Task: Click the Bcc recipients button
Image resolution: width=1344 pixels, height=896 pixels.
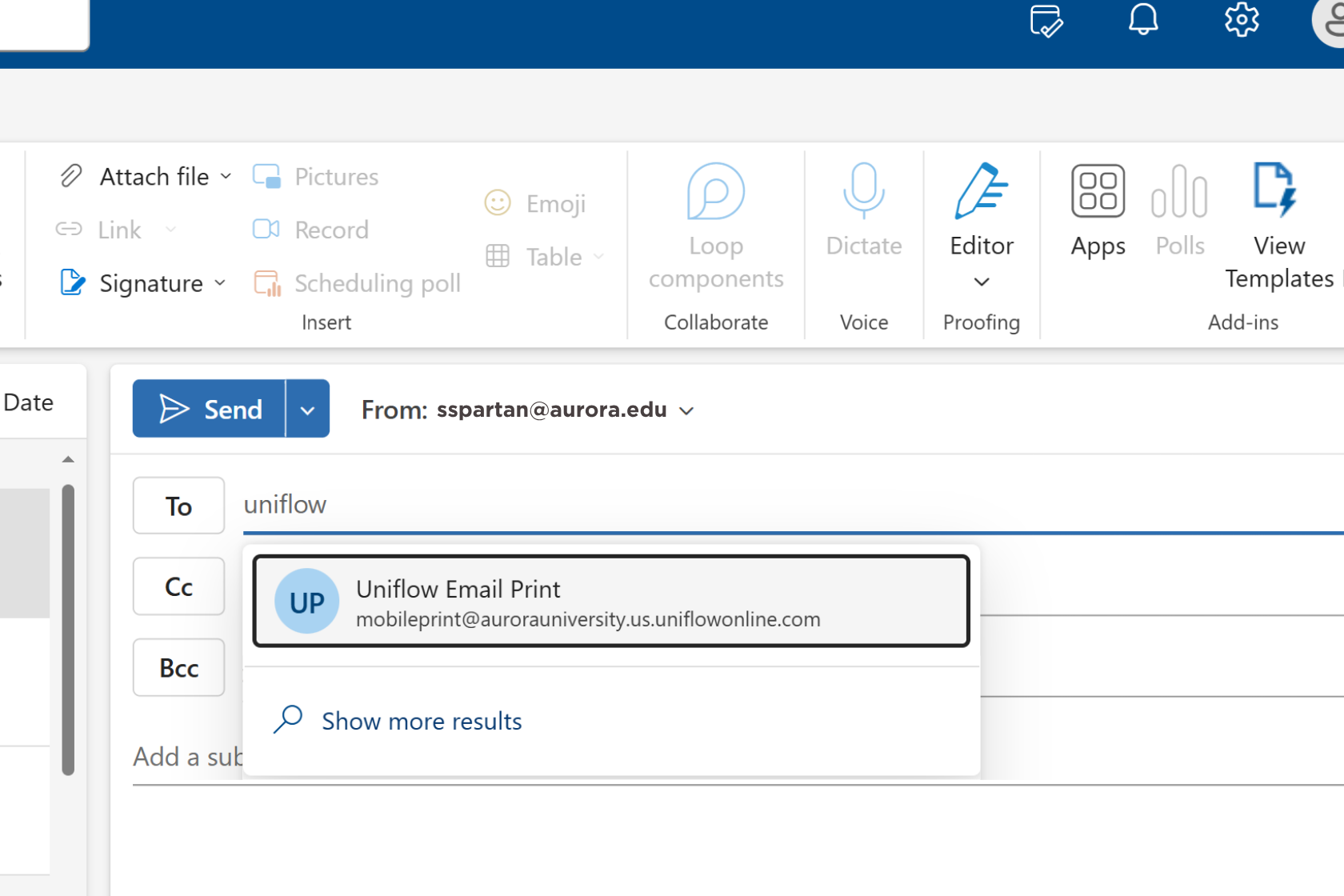Action: click(178, 667)
